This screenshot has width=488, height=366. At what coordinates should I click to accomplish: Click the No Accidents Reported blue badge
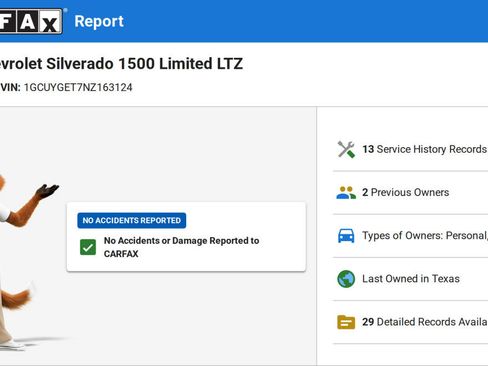(132, 220)
